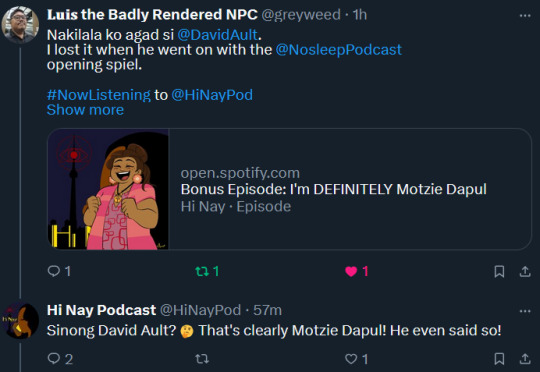This screenshot has height=372, width=540.
Task: Bookmark the Hi Nay Podcast reply
Action: [x=499, y=359]
